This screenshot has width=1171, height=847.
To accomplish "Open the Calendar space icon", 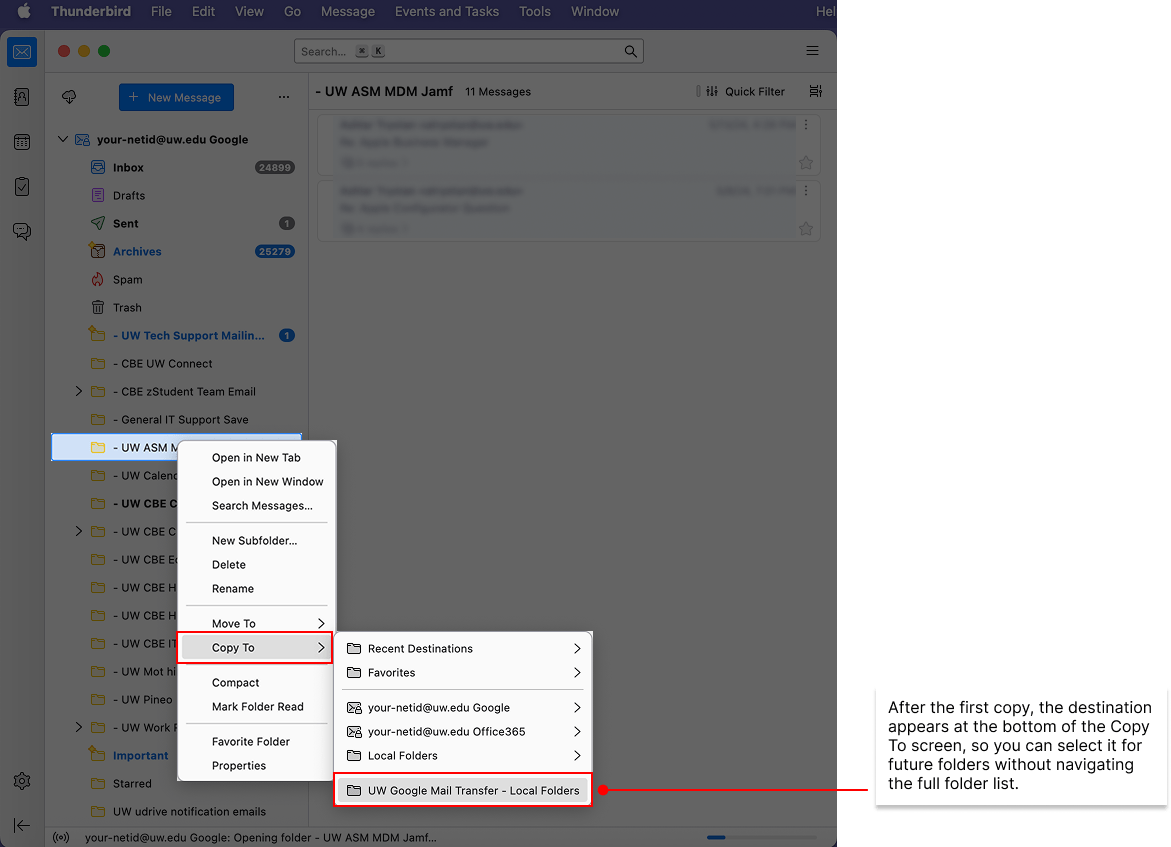I will tap(22, 142).
